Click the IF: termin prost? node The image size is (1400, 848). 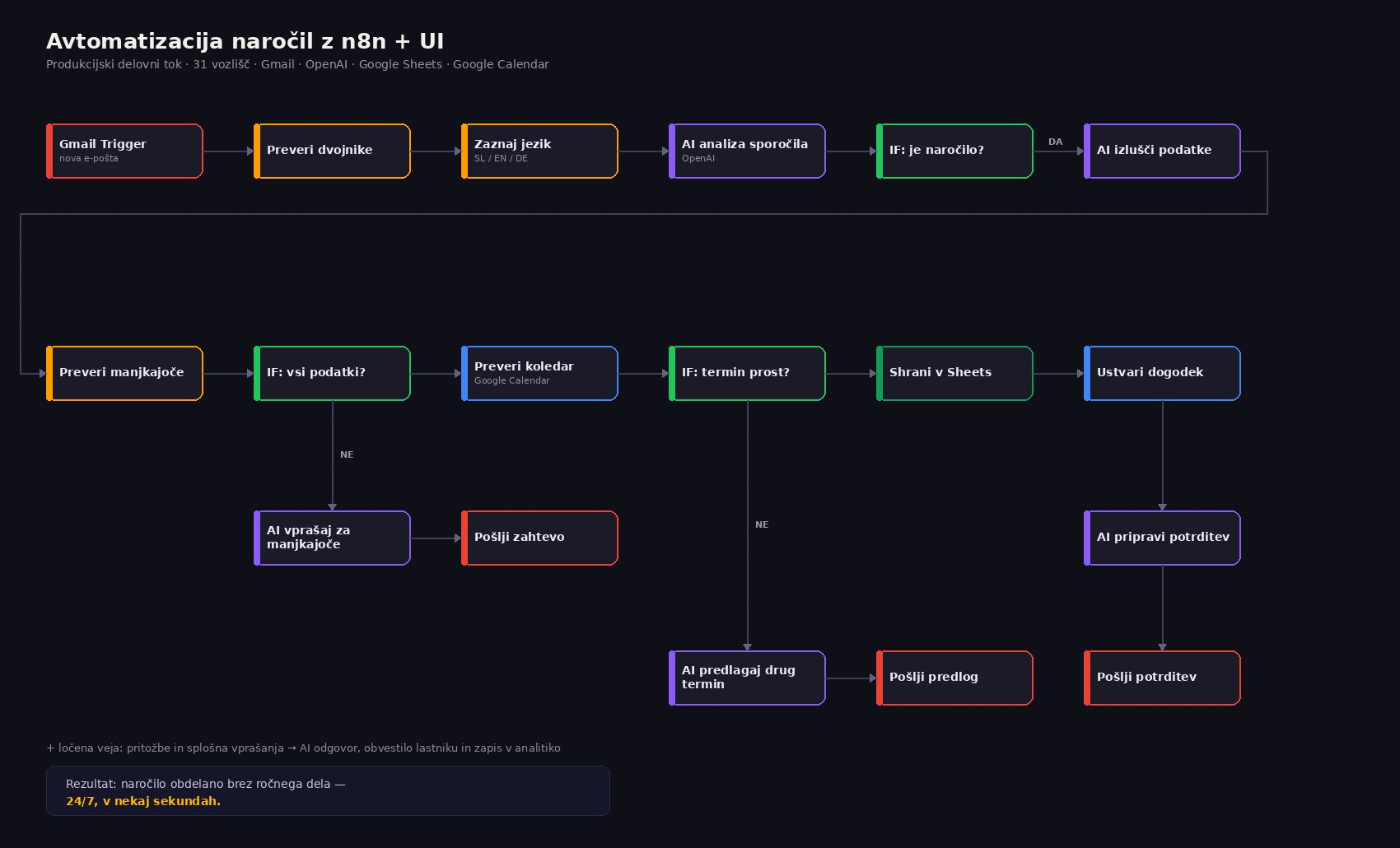coord(747,374)
